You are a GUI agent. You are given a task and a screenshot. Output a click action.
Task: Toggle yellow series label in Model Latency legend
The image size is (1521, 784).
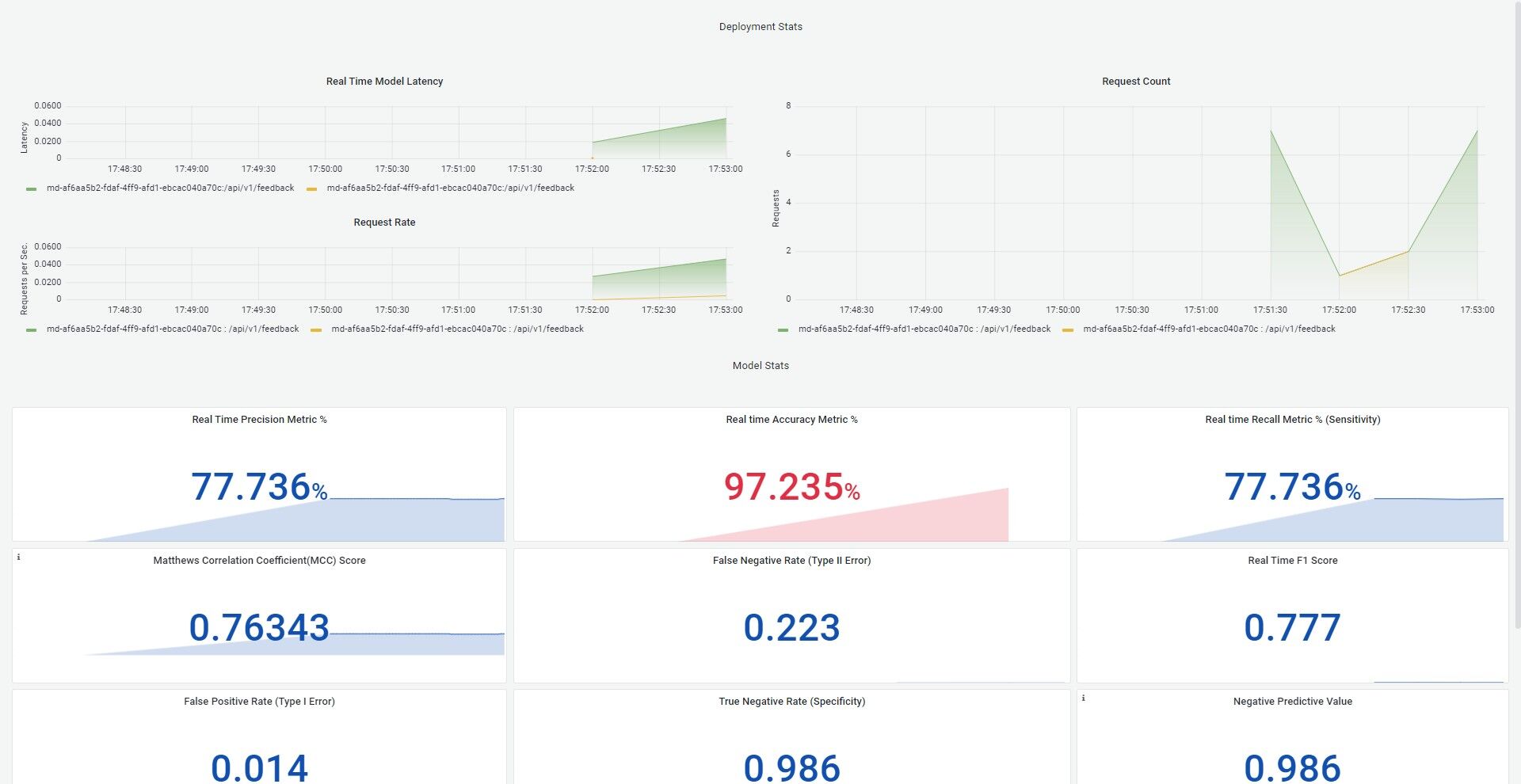(x=451, y=188)
